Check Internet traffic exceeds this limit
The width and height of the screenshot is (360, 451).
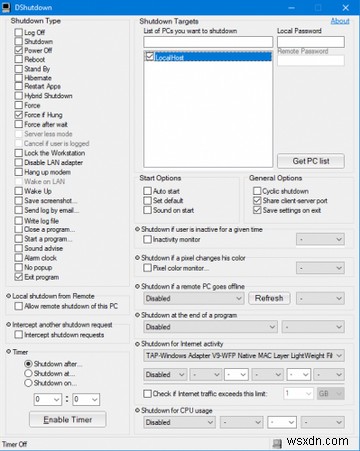pos(147,394)
